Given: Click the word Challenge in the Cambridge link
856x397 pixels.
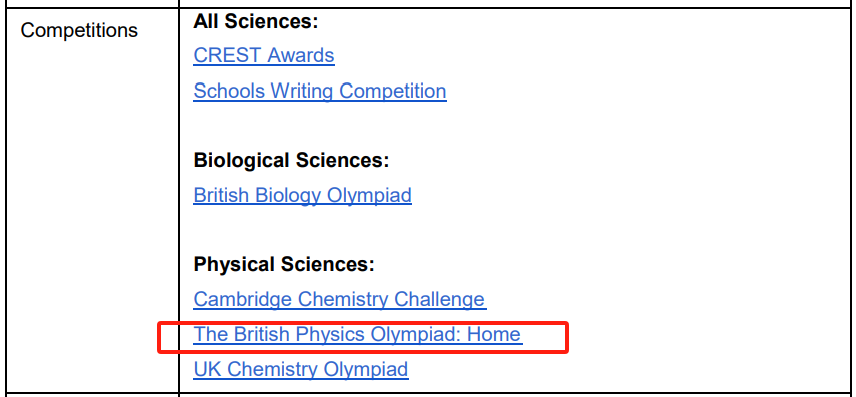Looking at the screenshot, I should pos(439,299).
